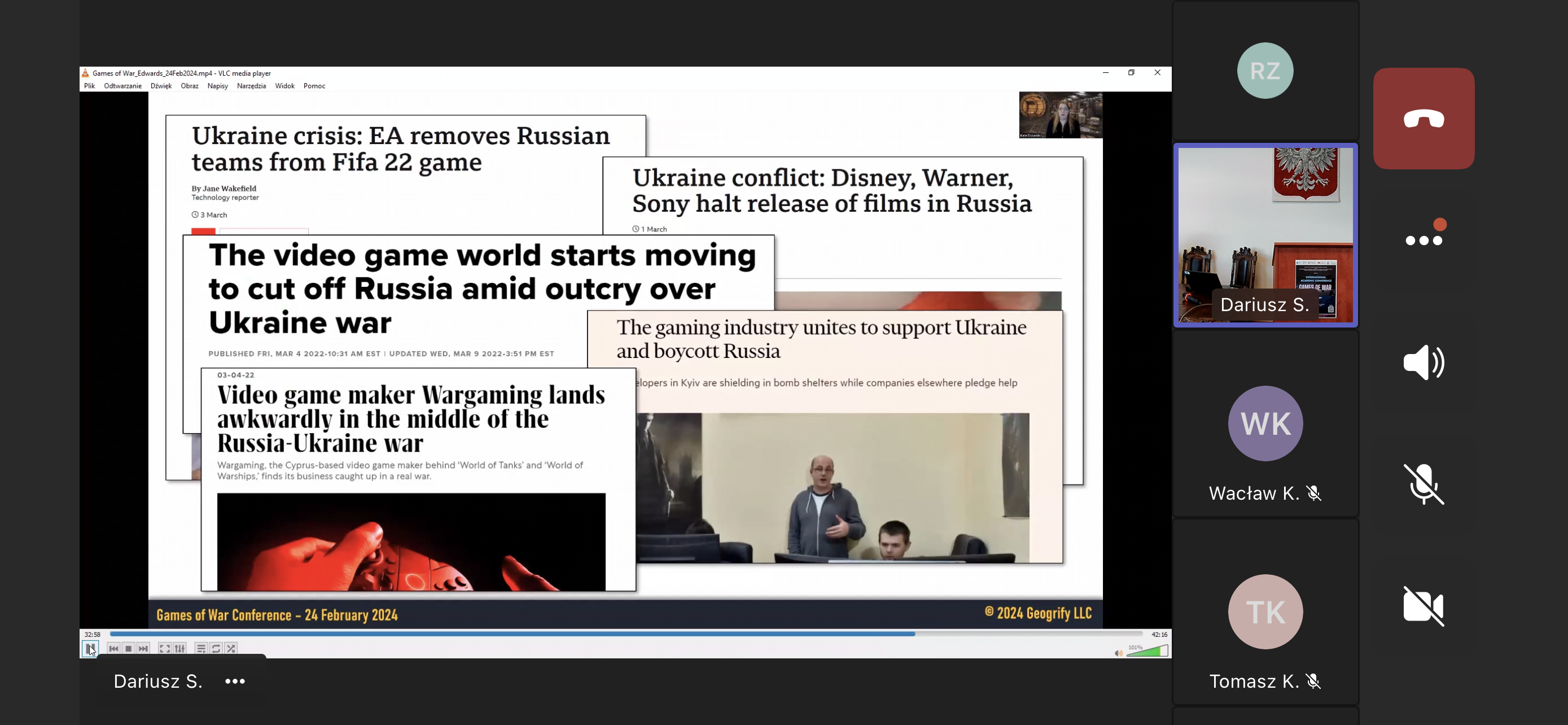Click Tomasz K. participant name
The width and height of the screenshot is (1568, 725).
(1254, 681)
